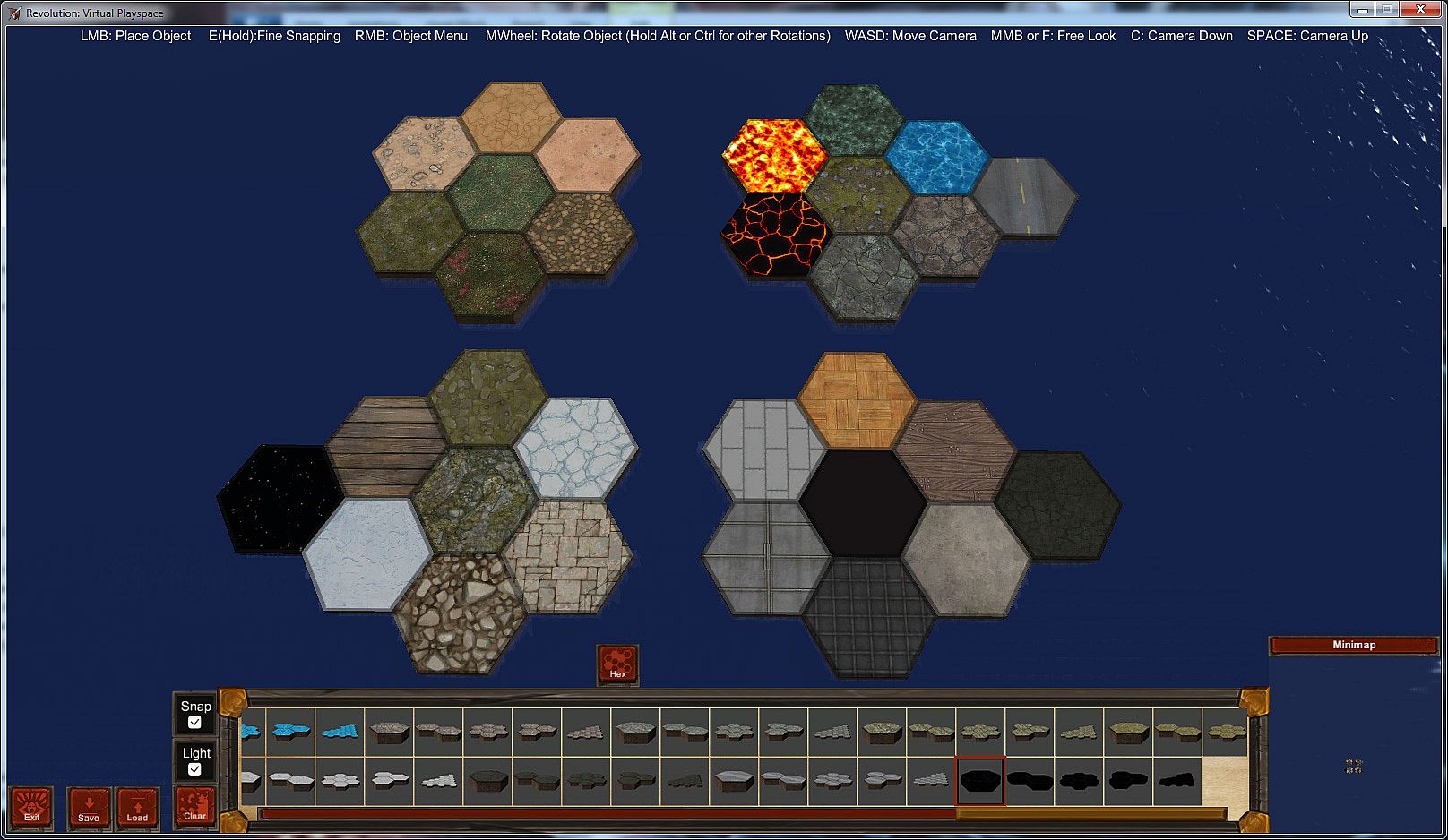Select the dark green double hex tile

(x=537, y=781)
